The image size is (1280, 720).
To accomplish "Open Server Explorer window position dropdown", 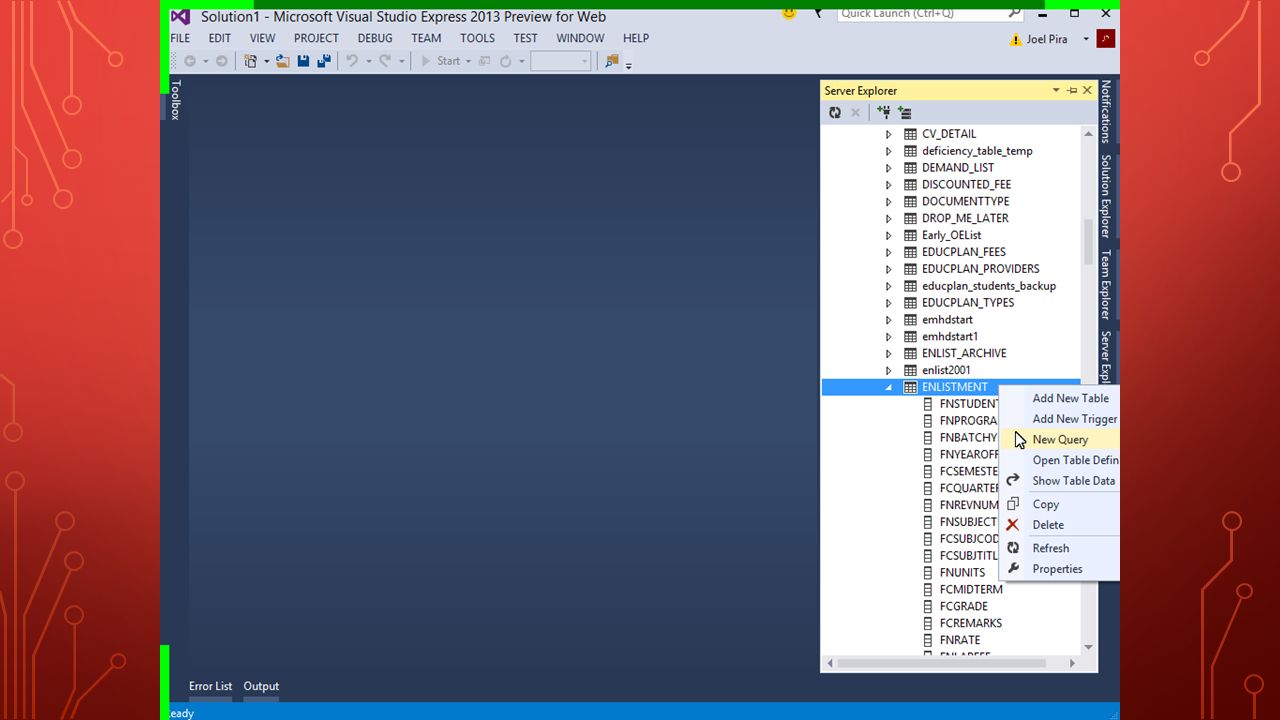I will pos(1056,91).
